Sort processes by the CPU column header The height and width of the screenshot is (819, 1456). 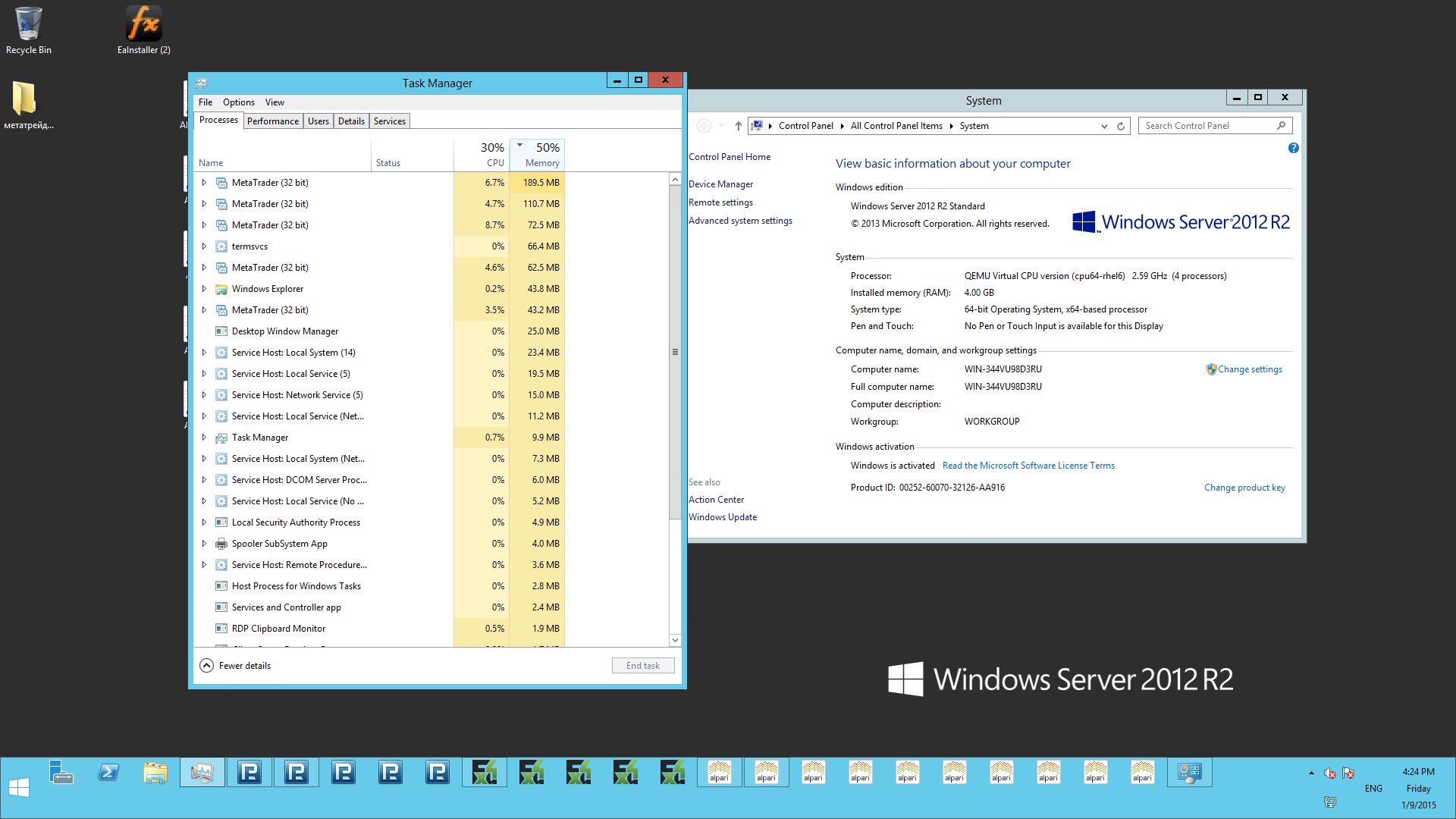[482, 155]
